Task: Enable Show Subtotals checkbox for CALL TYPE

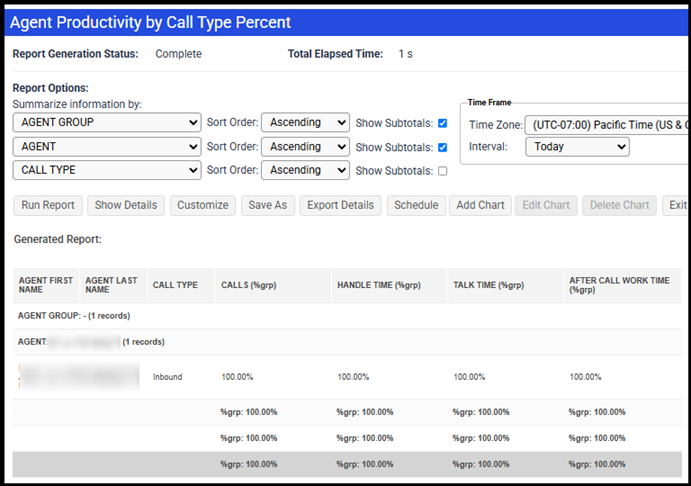Action: [x=442, y=171]
